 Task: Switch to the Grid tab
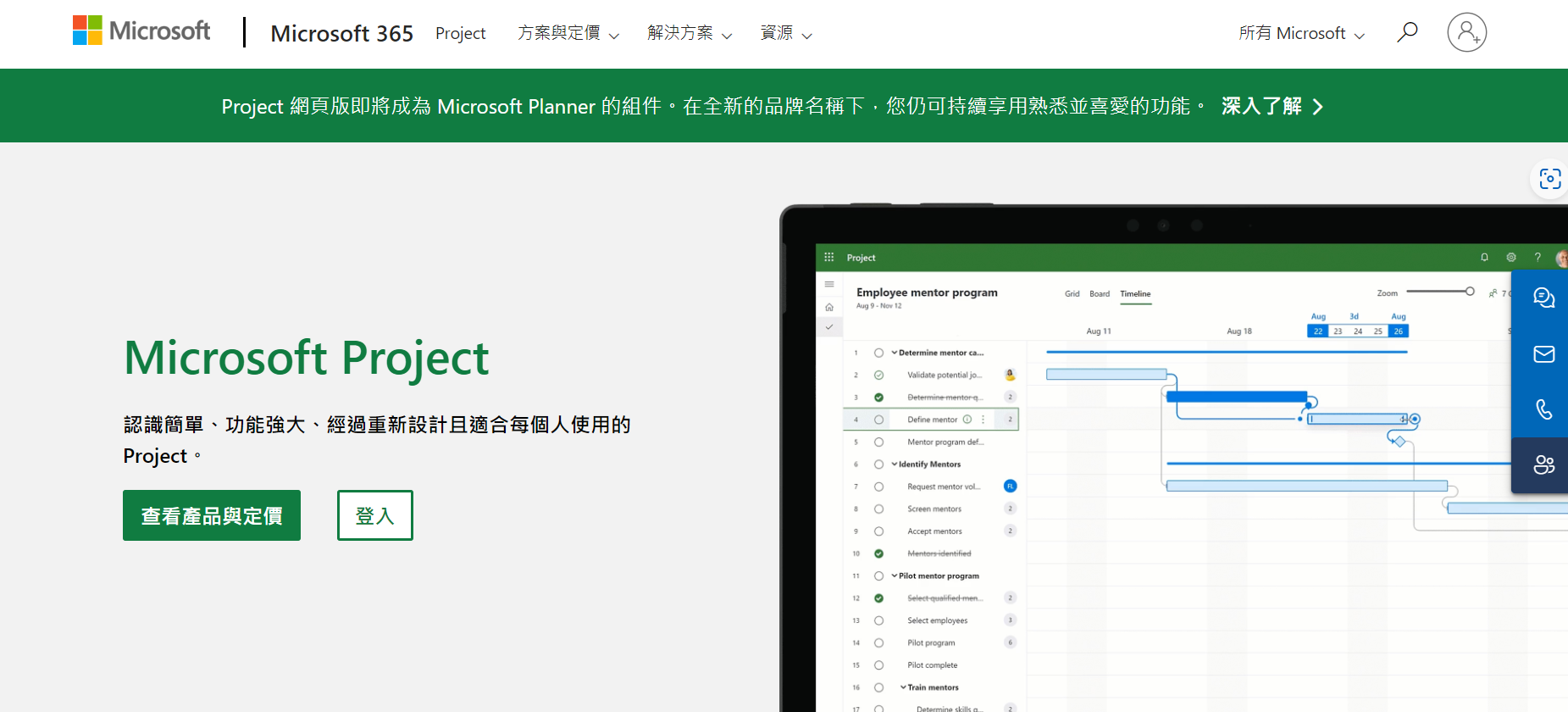pyautogui.click(x=1072, y=294)
